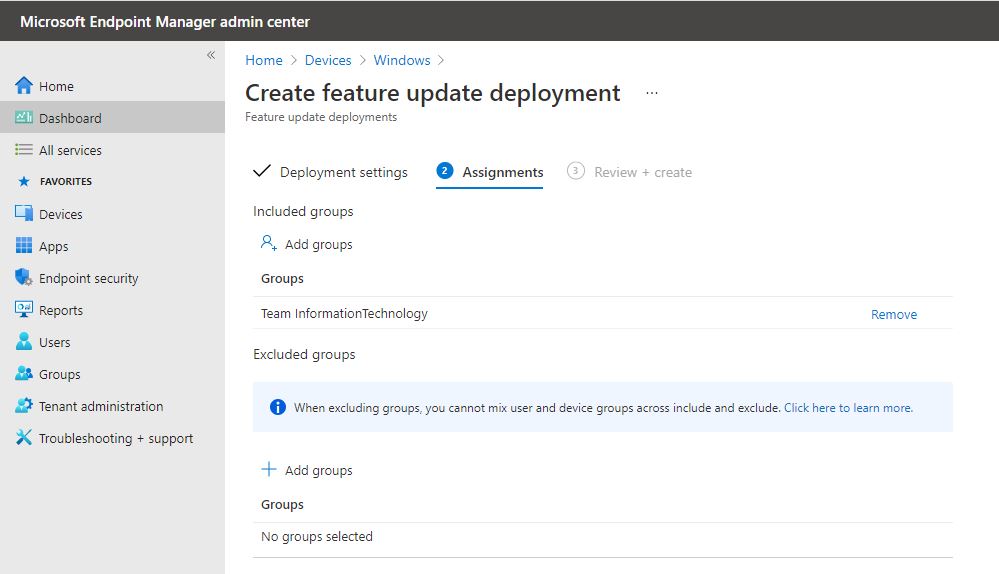
Task: Click the add-user icon under Included groups
Action: (269, 243)
